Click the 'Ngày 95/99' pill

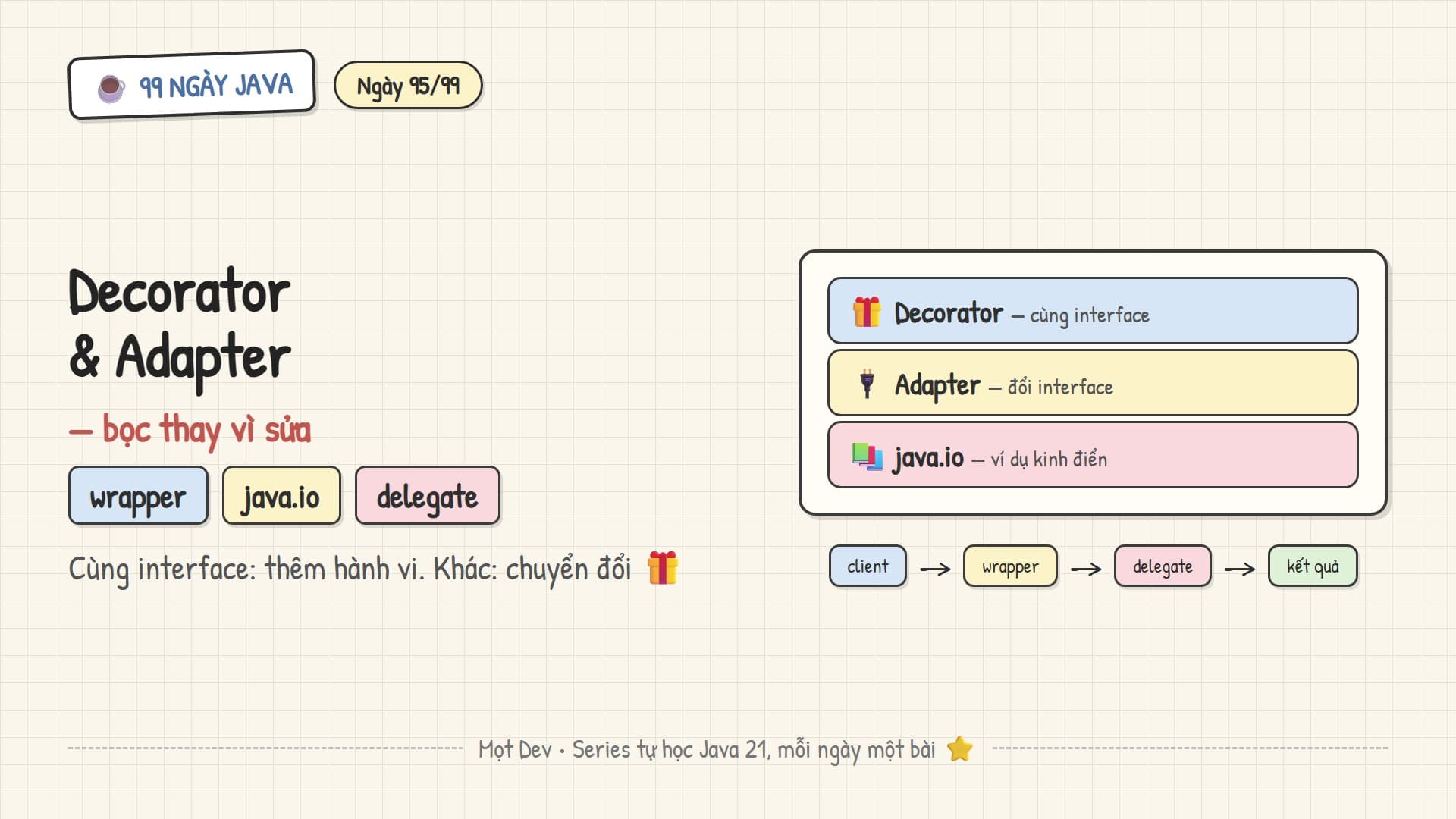408,85
